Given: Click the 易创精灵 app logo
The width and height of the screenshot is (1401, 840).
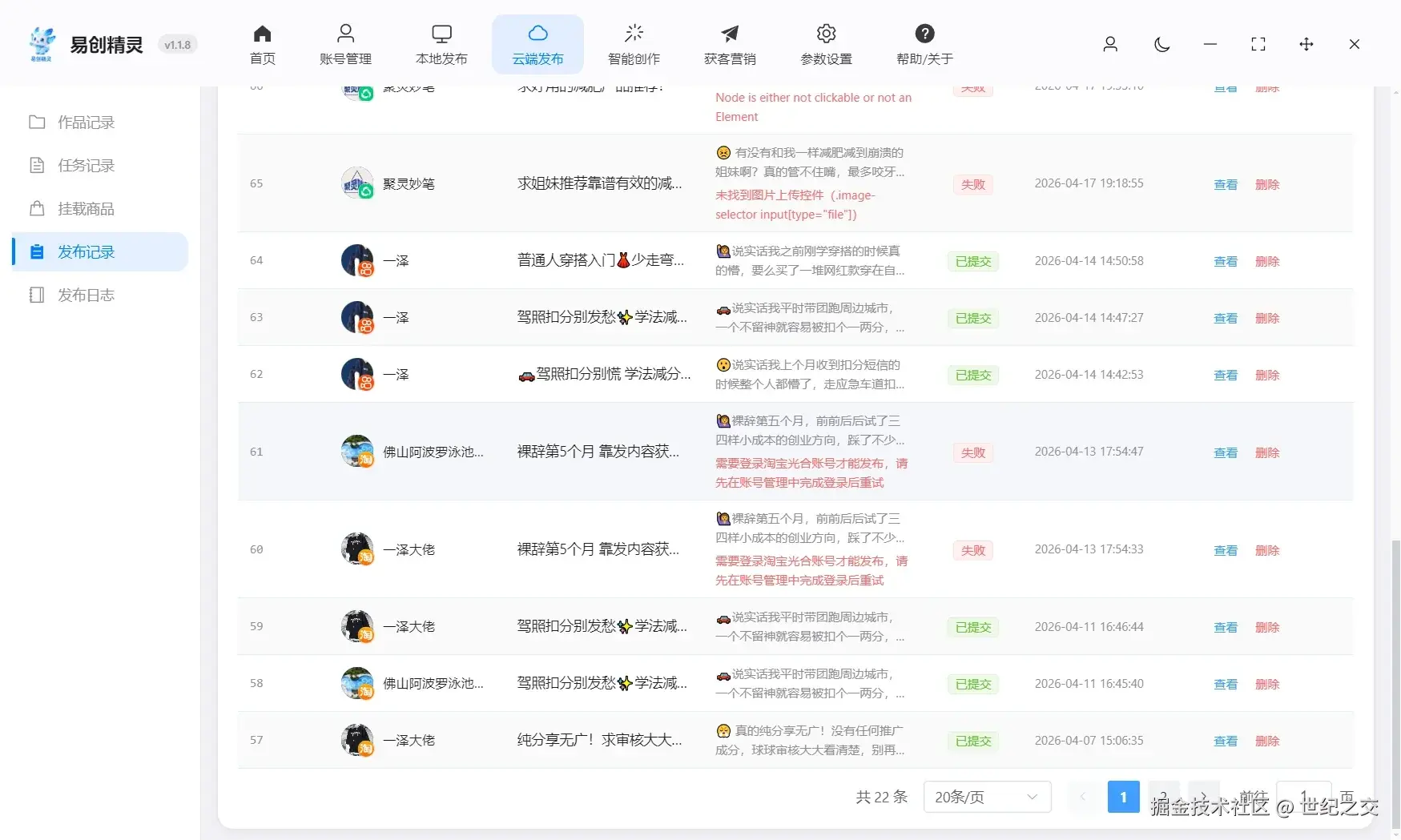Looking at the screenshot, I should (x=41, y=43).
